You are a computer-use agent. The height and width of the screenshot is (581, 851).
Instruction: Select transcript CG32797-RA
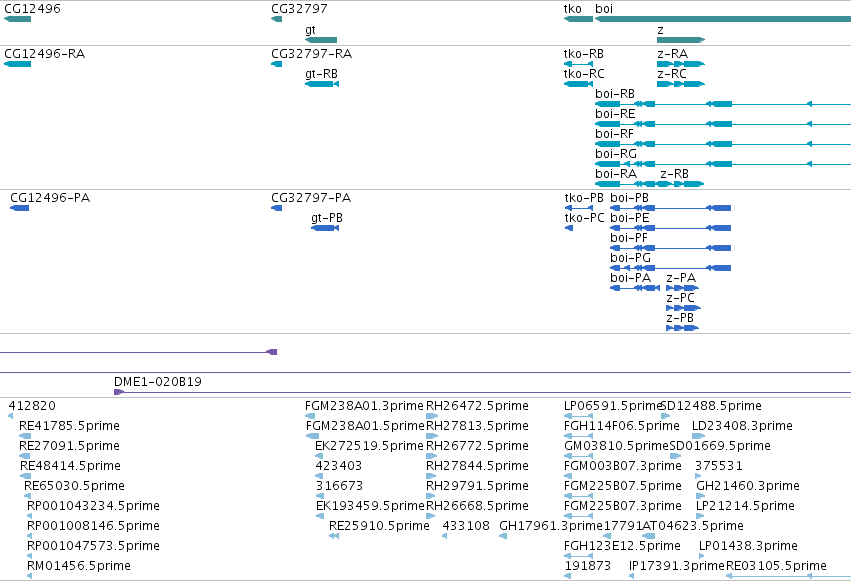pos(276,64)
